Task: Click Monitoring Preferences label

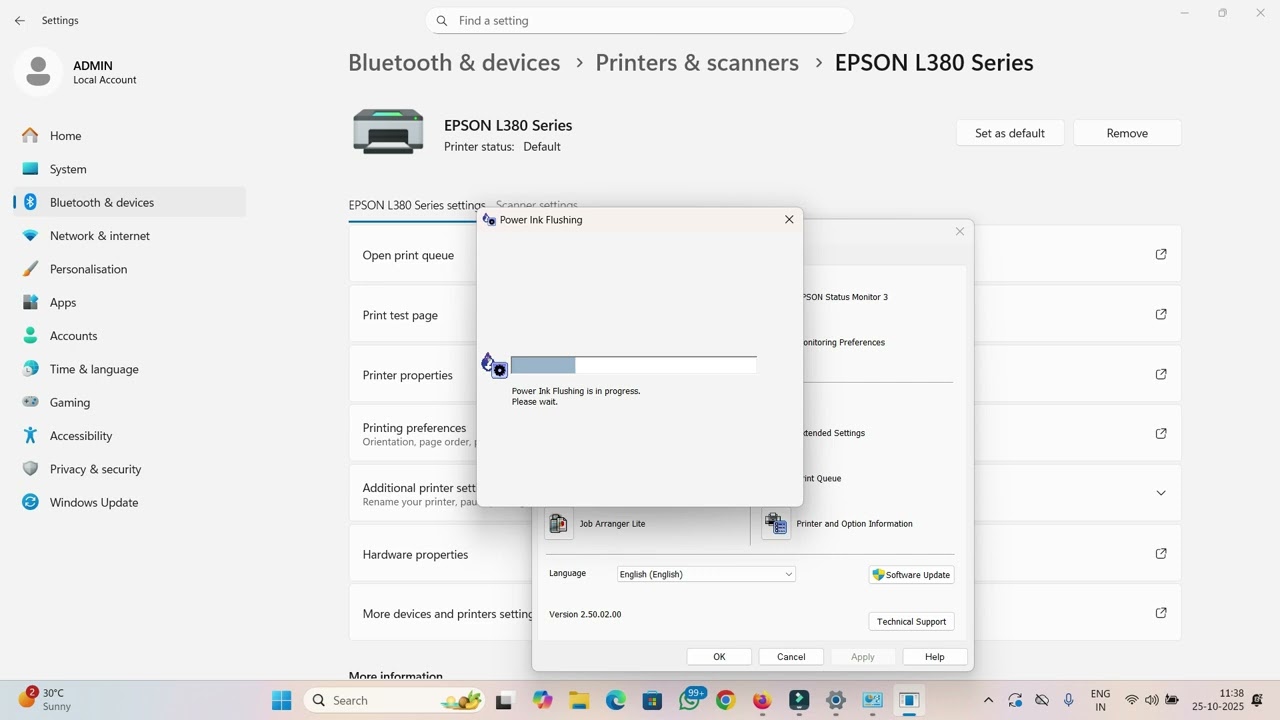Action: (844, 342)
